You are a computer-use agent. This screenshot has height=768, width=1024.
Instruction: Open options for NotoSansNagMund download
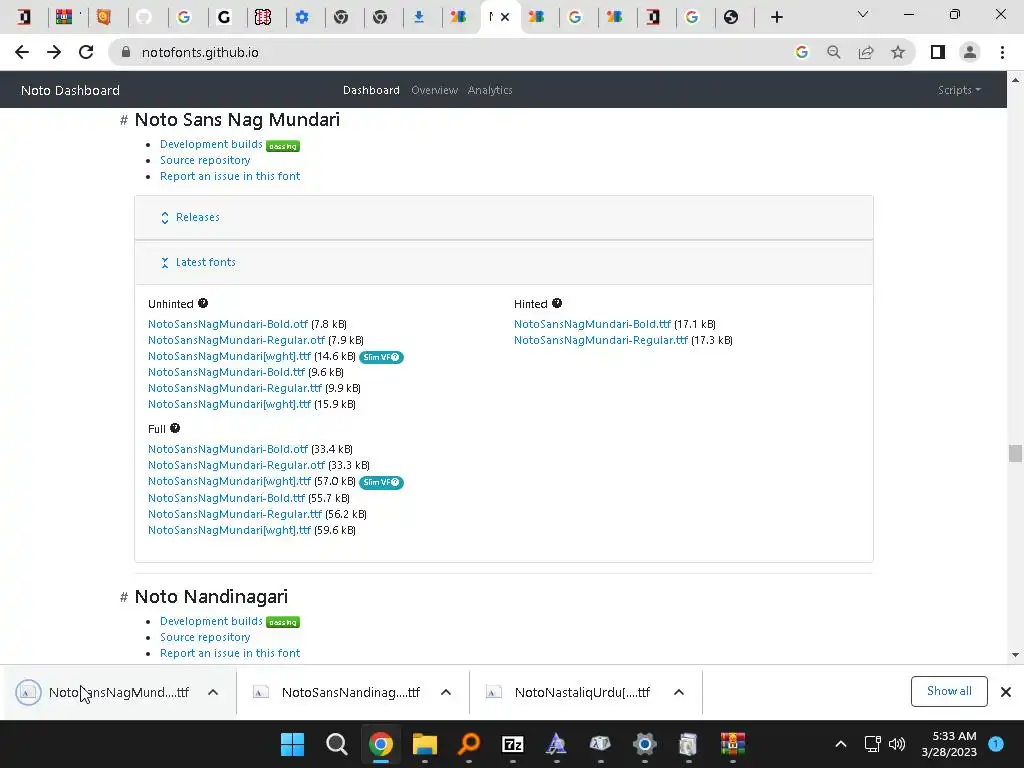213,692
